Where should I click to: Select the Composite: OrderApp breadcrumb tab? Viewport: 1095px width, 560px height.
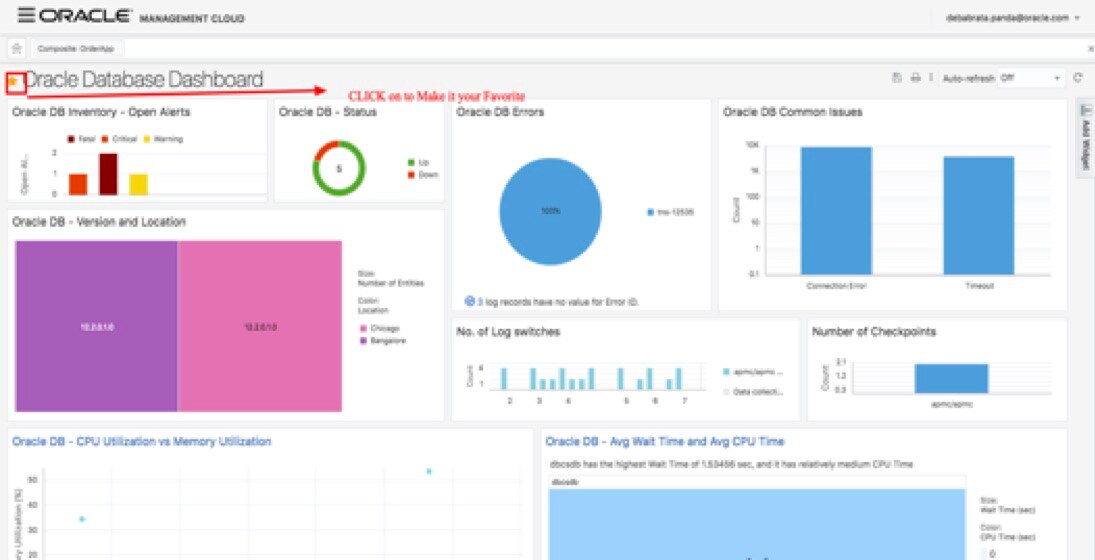coord(75,48)
